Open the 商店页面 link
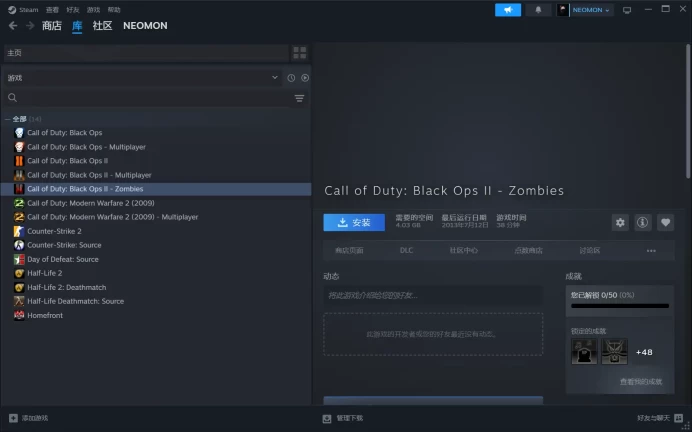 click(x=349, y=250)
